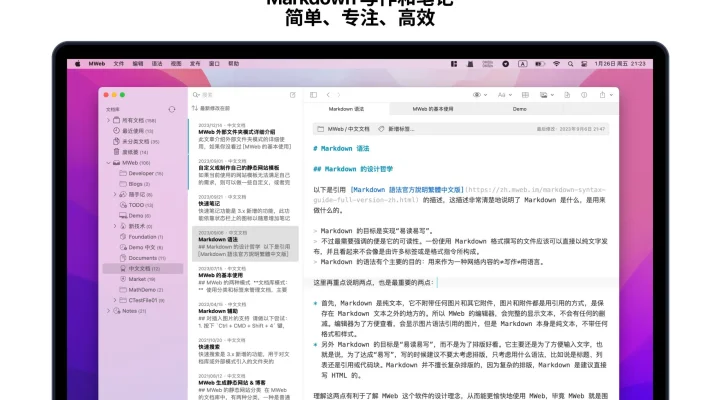Go back with the left arrow
Screen dimensions: 720x400
[328, 95]
